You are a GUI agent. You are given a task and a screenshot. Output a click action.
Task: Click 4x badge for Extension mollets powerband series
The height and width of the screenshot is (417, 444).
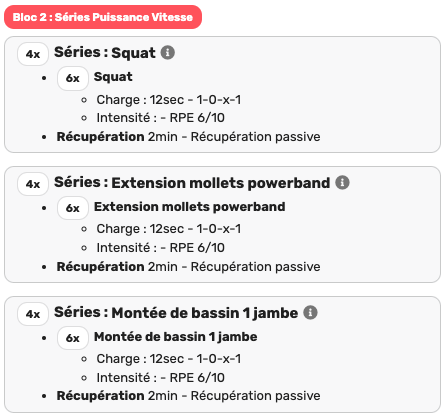pyautogui.click(x=33, y=184)
